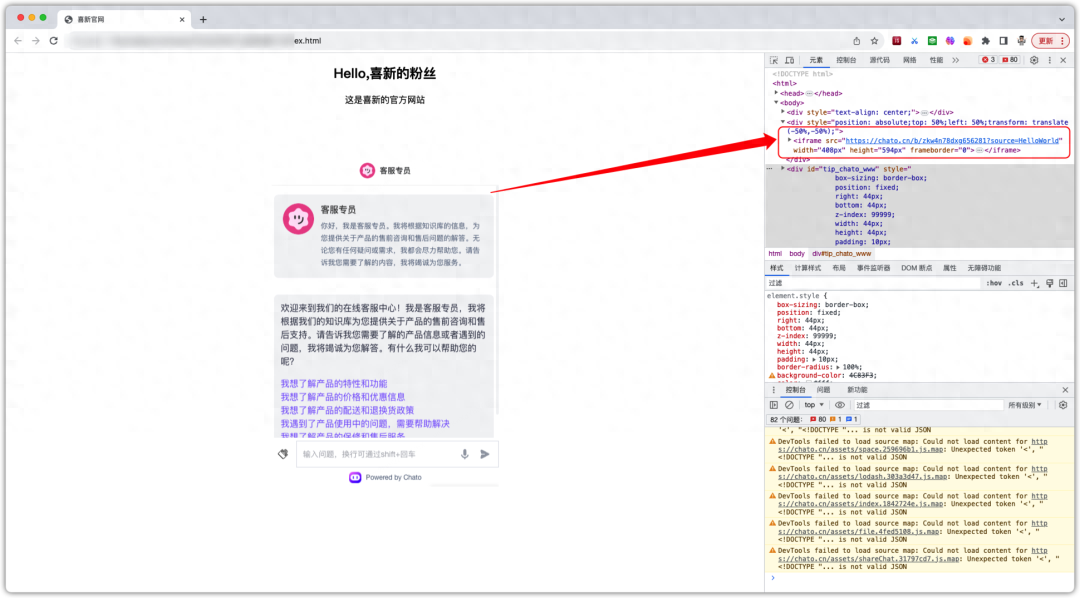
Task: Click voice input microphone in chat
Action: click(465, 454)
